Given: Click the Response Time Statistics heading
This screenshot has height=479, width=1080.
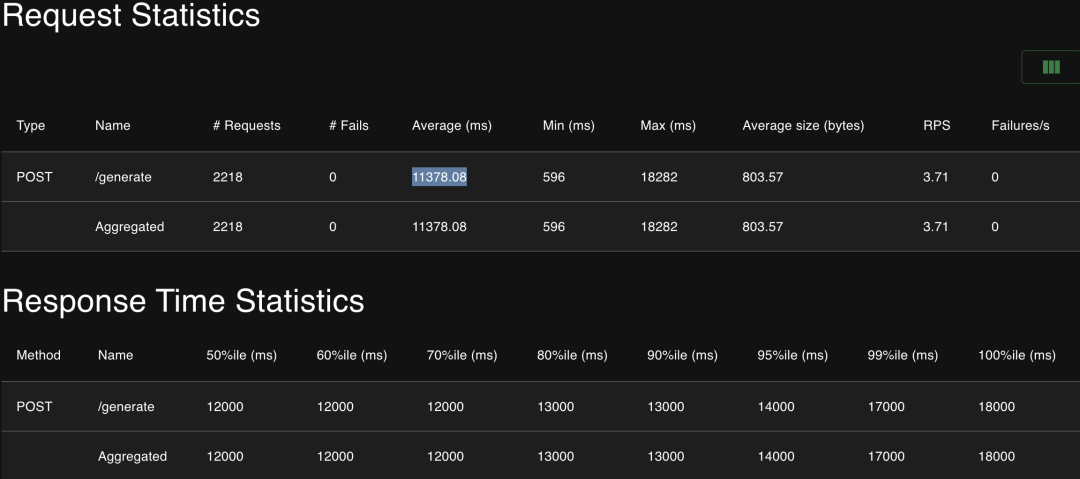Looking at the screenshot, I should [183, 301].
